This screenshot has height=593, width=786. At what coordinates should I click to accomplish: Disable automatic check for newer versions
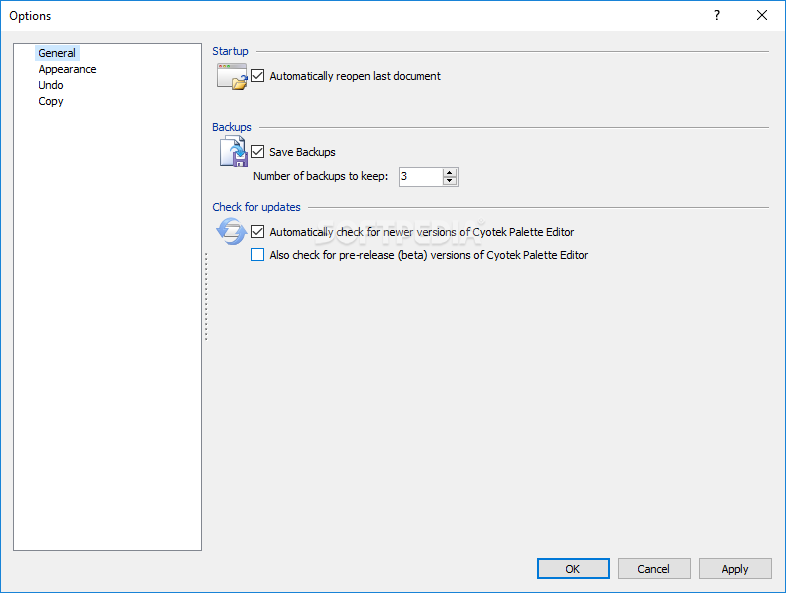coord(258,232)
